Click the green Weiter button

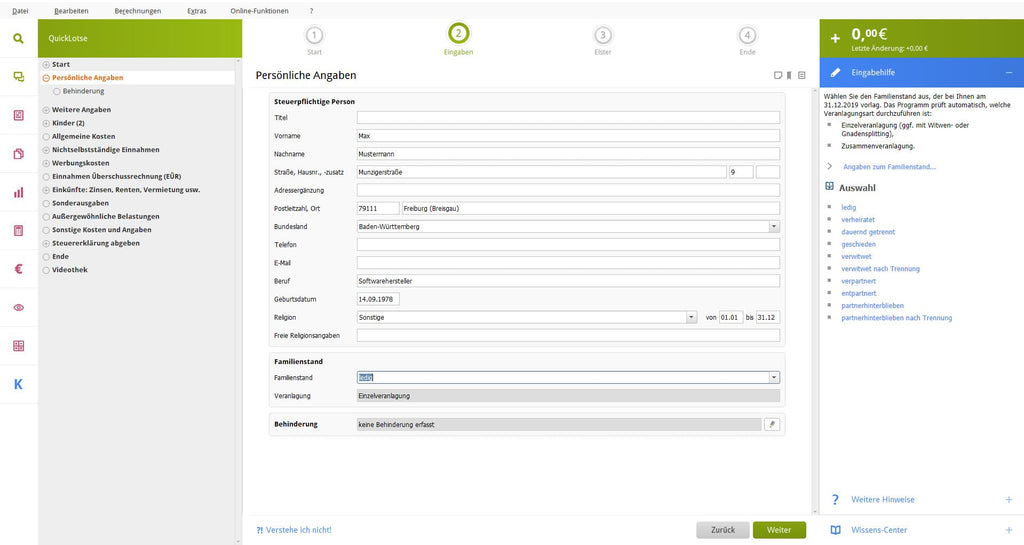pyautogui.click(x=779, y=530)
